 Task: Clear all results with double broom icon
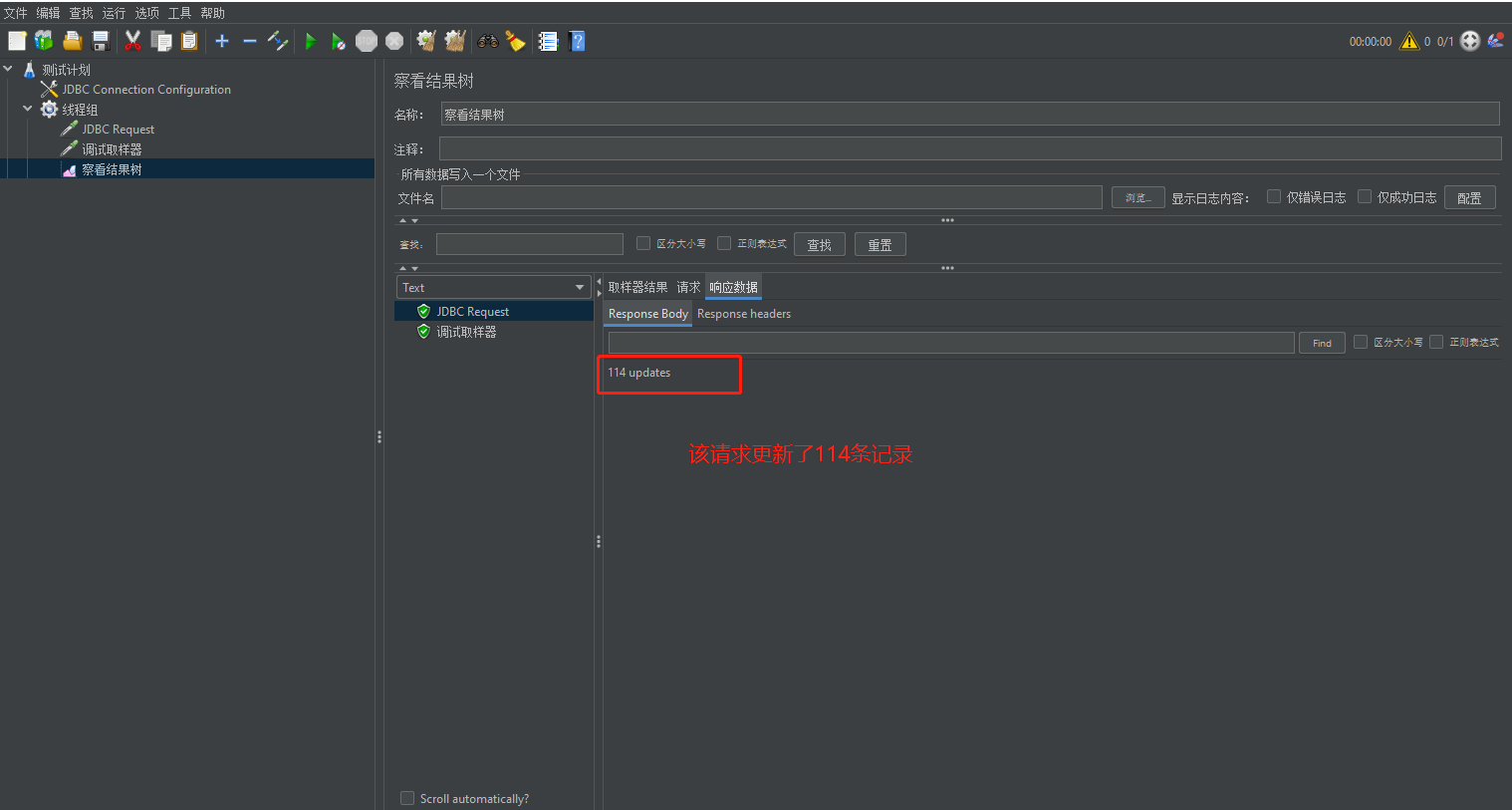[455, 41]
